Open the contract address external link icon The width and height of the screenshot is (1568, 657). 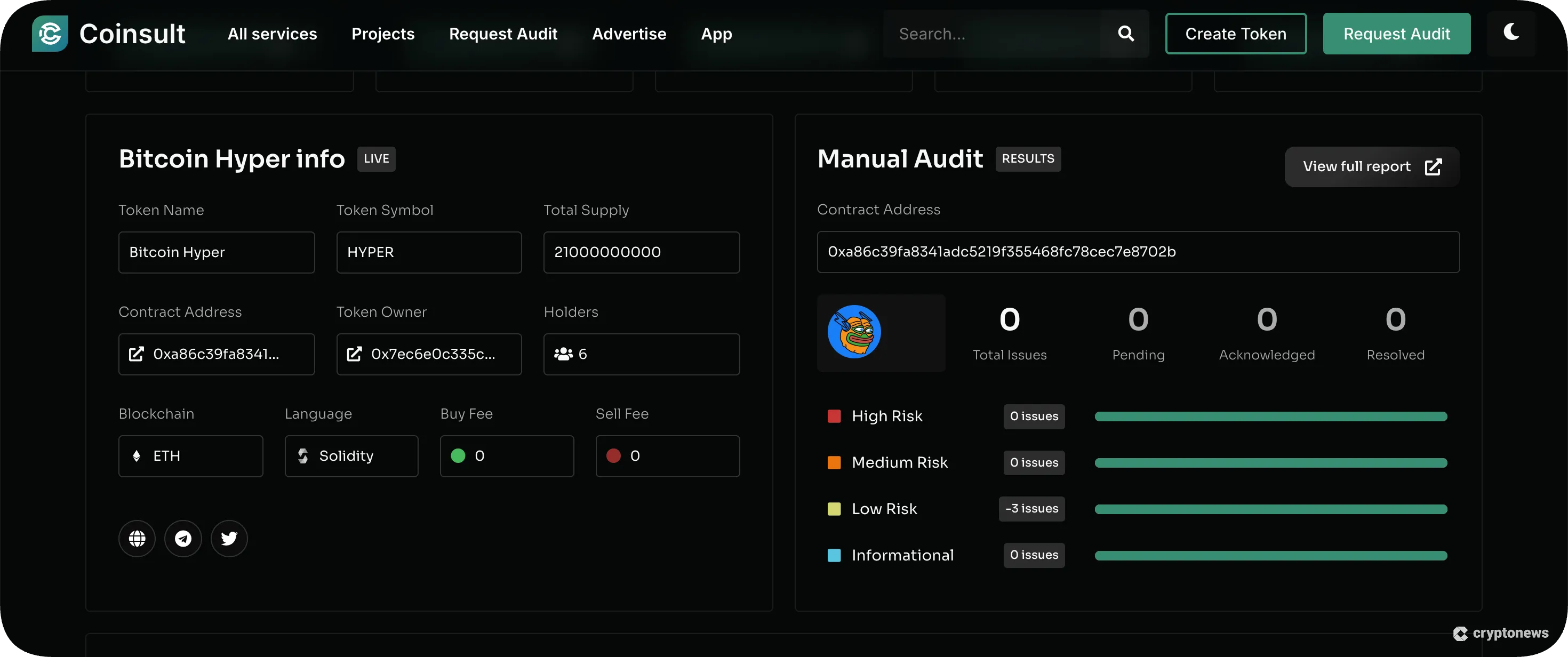click(137, 354)
